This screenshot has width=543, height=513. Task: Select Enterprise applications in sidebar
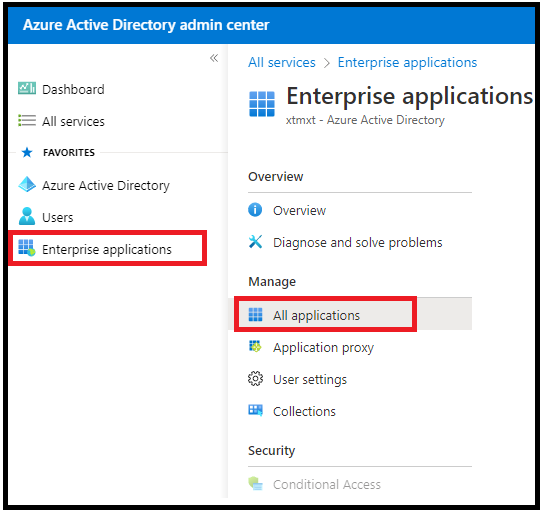pos(107,248)
